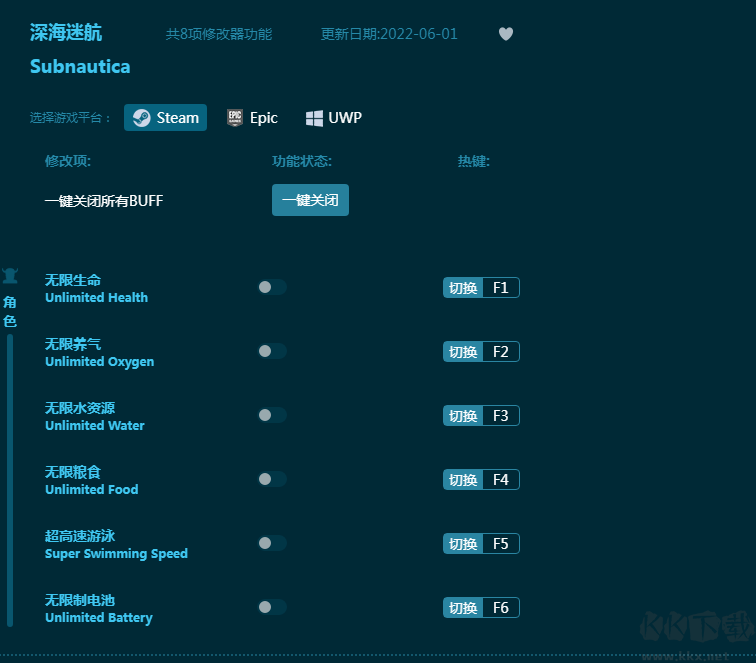Click the 无限生命 label
The height and width of the screenshot is (663, 756).
73,280
